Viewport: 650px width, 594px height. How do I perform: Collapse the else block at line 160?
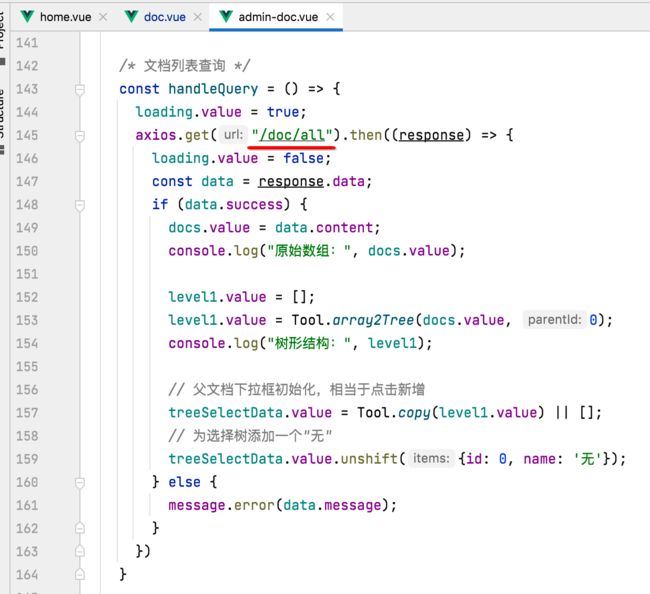[x=80, y=482]
